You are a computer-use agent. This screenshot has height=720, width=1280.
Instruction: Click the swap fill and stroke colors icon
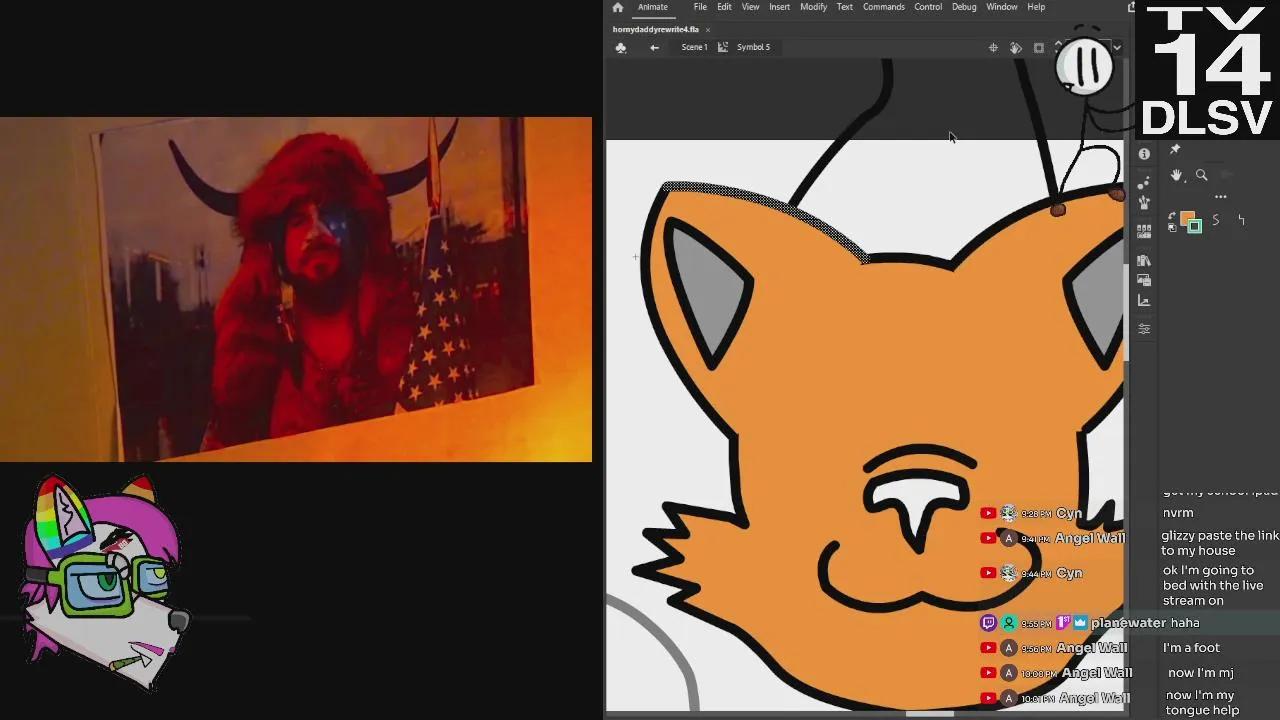1172,215
